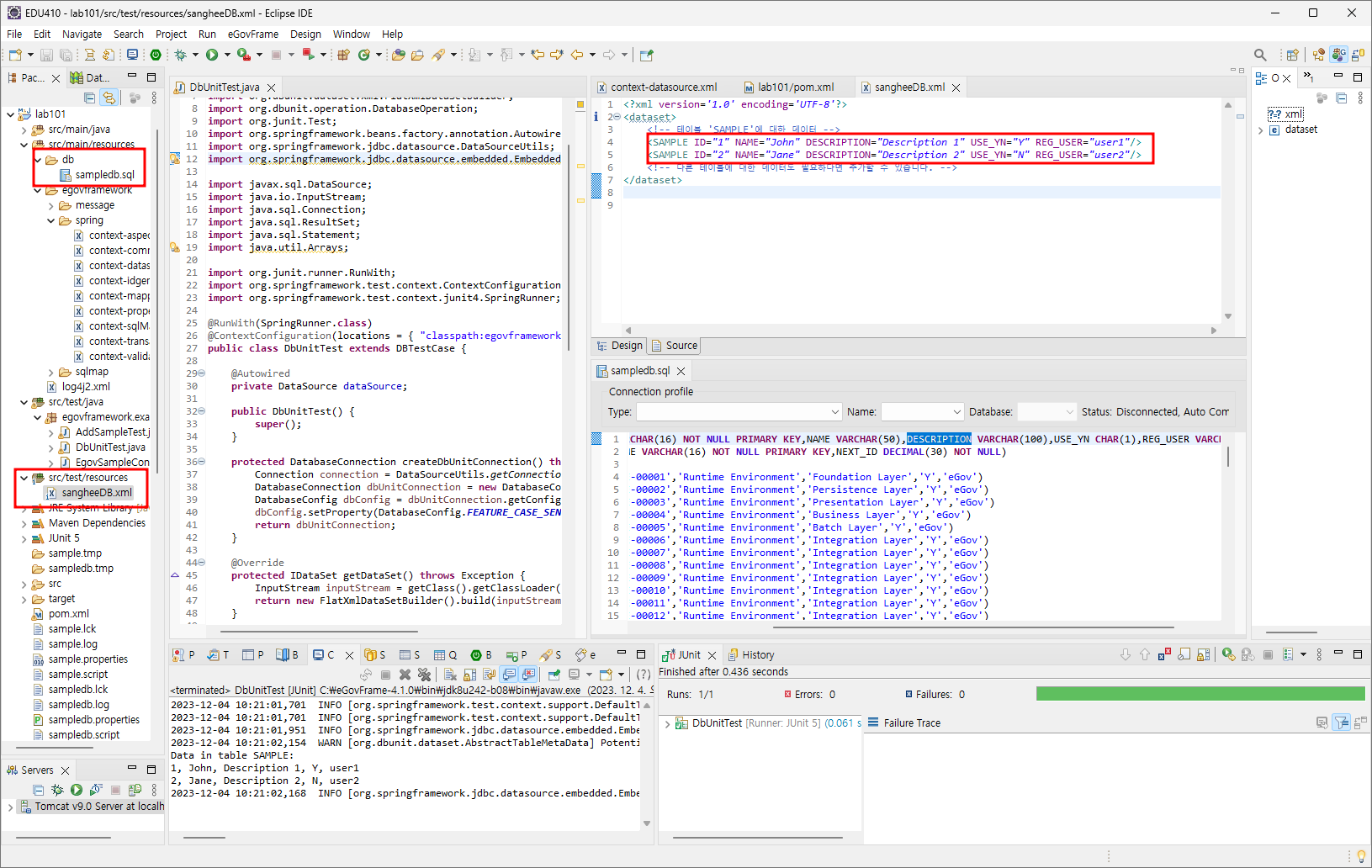Image resolution: width=1372 pixels, height=868 pixels.
Task: Click the Last Edit Location arrow icon
Action: click(x=538, y=55)
